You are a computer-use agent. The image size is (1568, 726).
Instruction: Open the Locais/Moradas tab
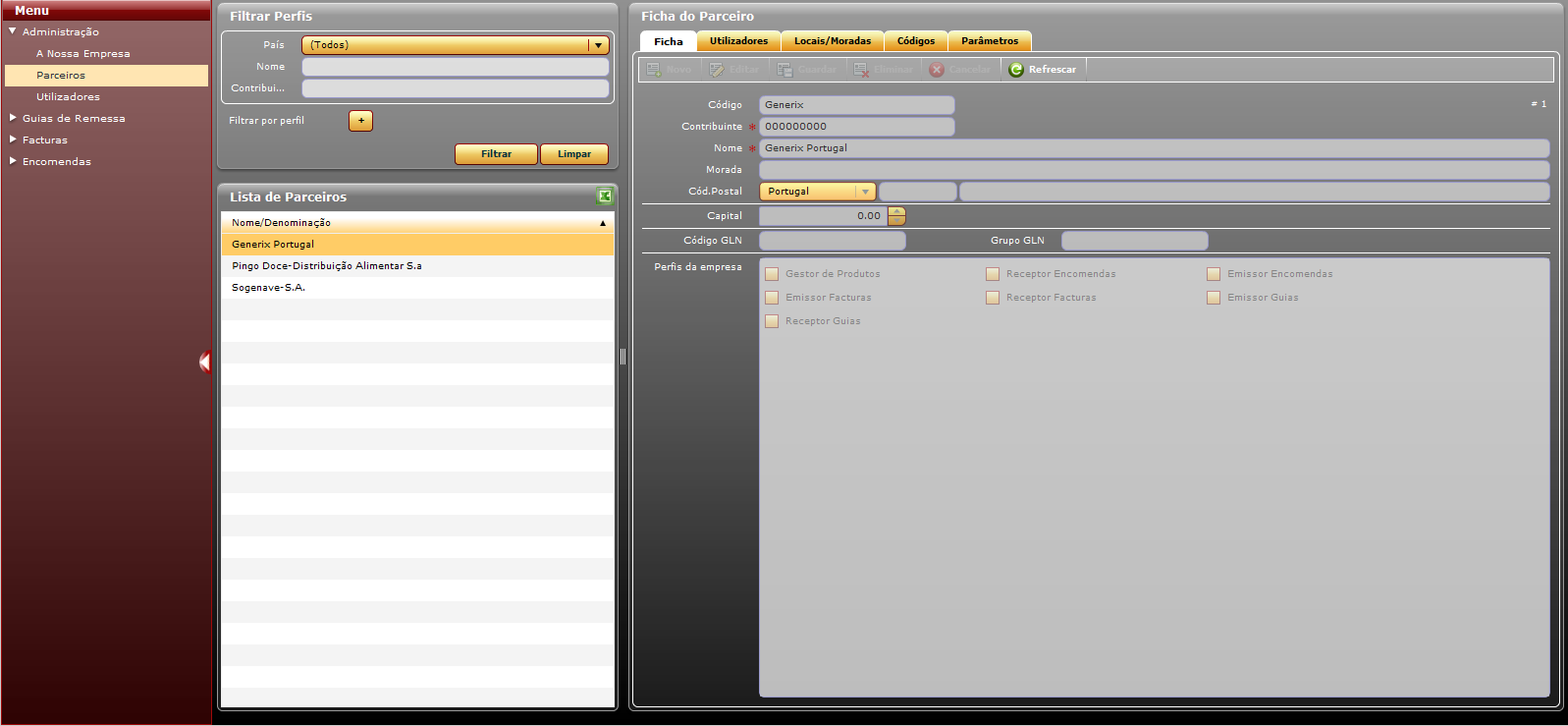pos(833,41)
